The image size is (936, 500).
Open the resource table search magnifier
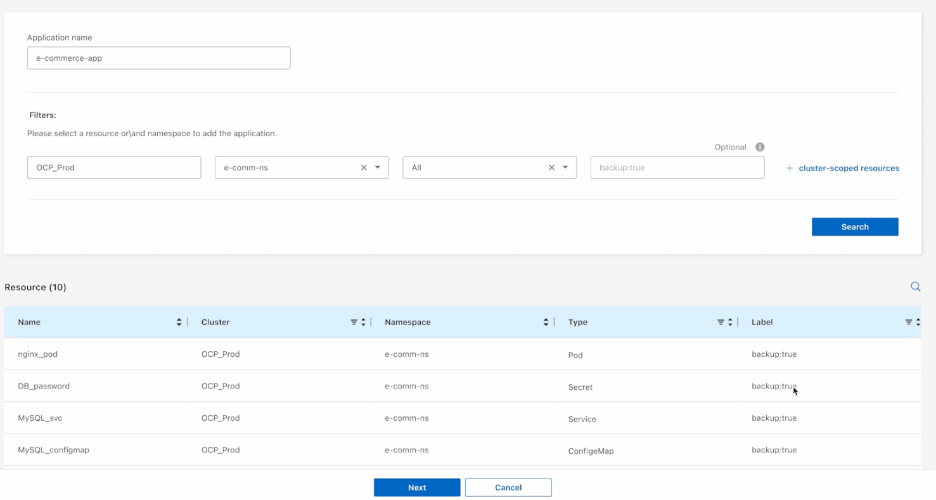tap(915, 287)
